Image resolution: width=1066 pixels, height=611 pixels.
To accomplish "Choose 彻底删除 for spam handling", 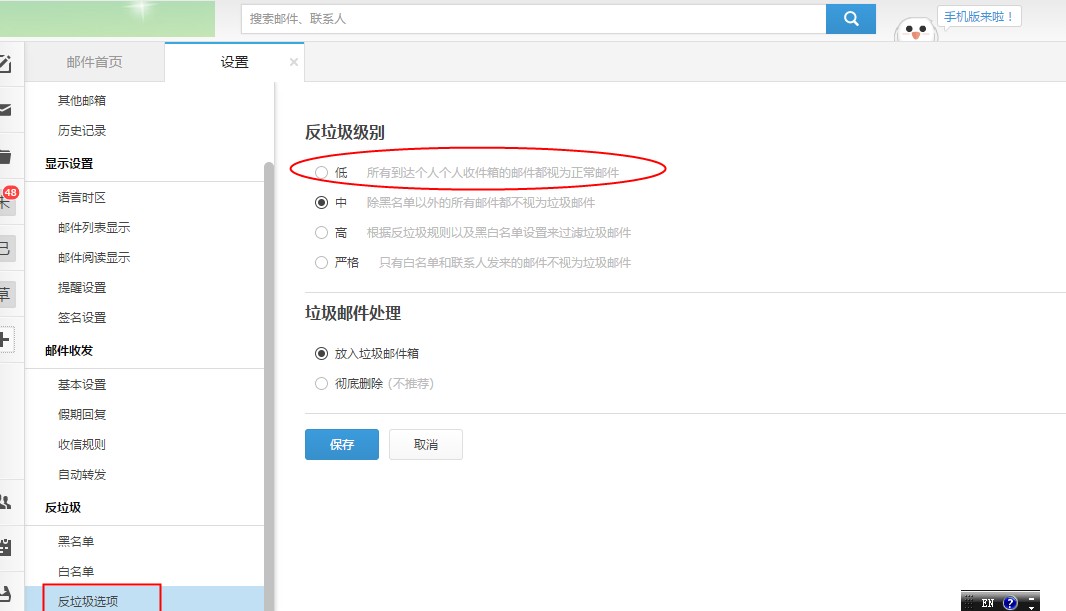I will pos(321,383).
